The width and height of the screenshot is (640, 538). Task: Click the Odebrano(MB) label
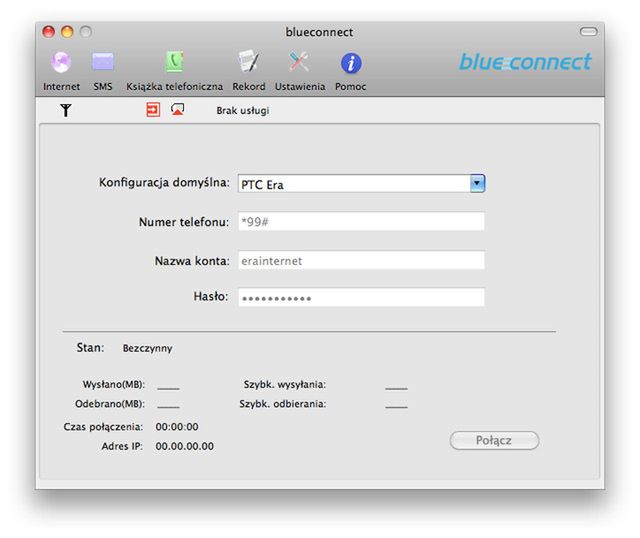(x=110, y=404)
